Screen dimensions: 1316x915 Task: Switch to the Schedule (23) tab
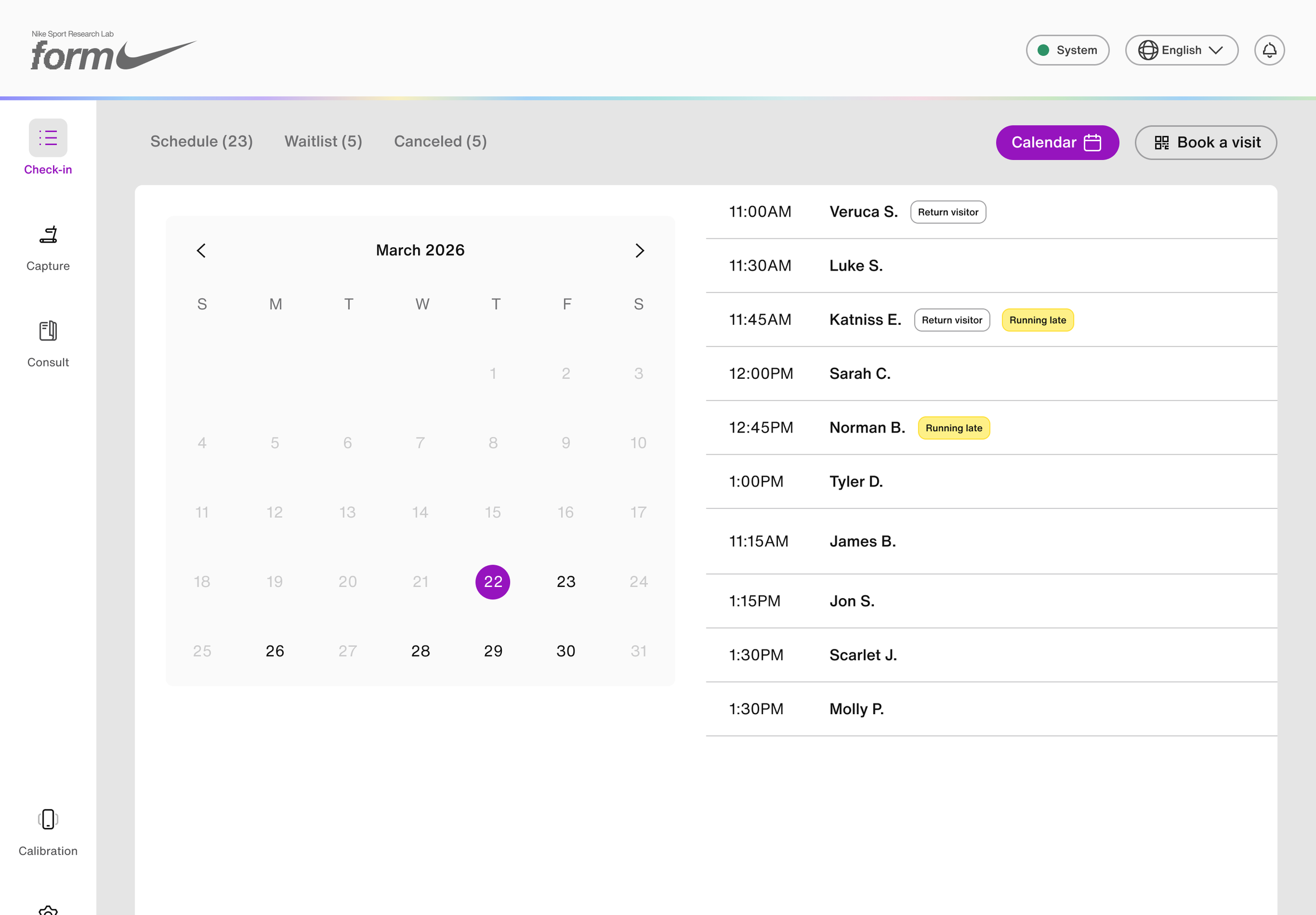[x=202, y=142]
